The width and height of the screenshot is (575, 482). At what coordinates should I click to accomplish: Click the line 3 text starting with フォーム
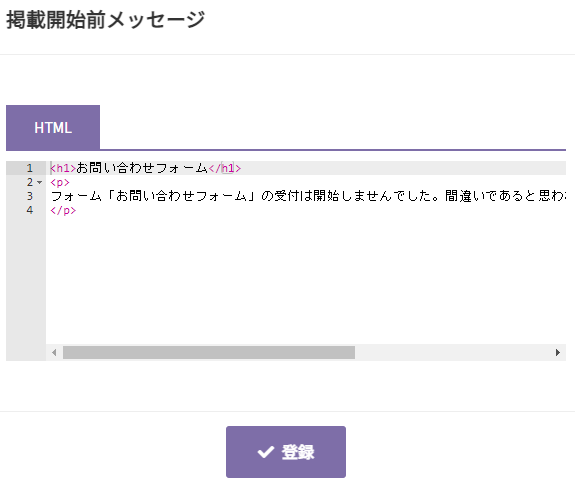[x=308, y=196]
